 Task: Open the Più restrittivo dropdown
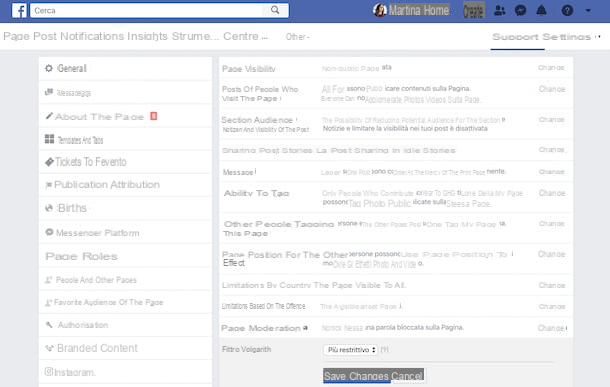coord(350,350)
